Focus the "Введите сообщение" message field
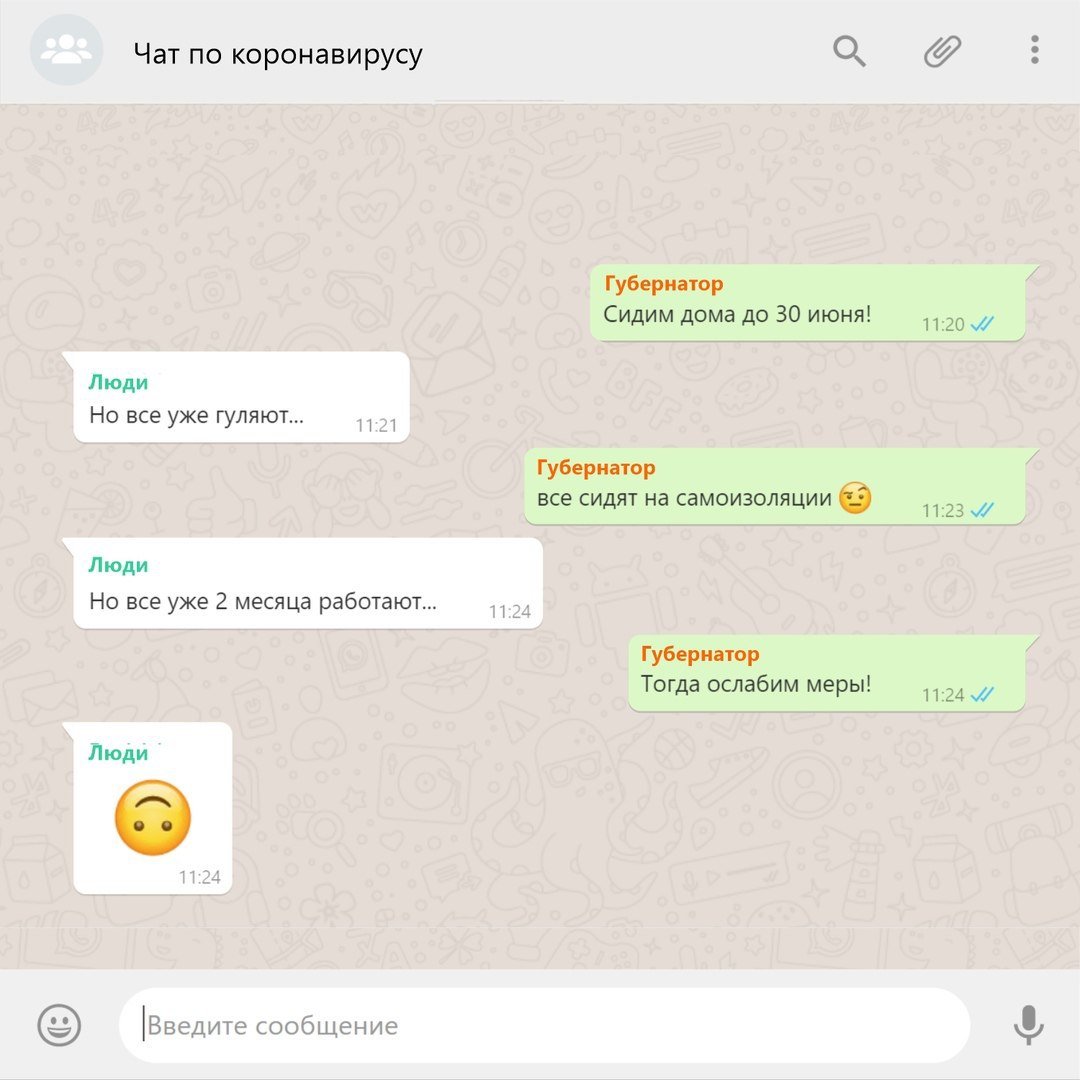The width and height of the screenshot is (1080, 1080). 544,1026
